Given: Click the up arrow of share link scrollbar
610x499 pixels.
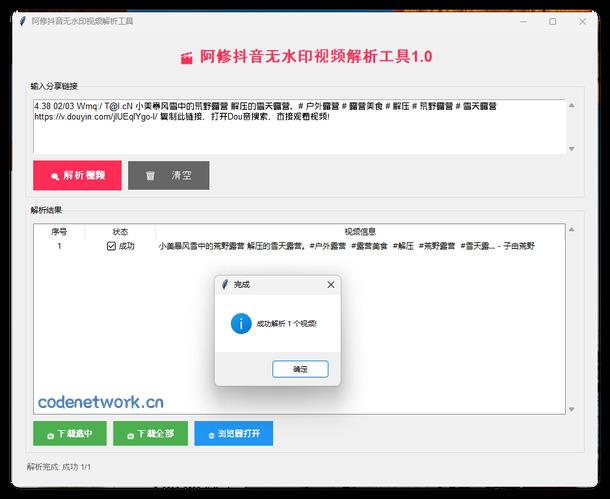Looking at the screenshot, I should (x=571, y=105).
